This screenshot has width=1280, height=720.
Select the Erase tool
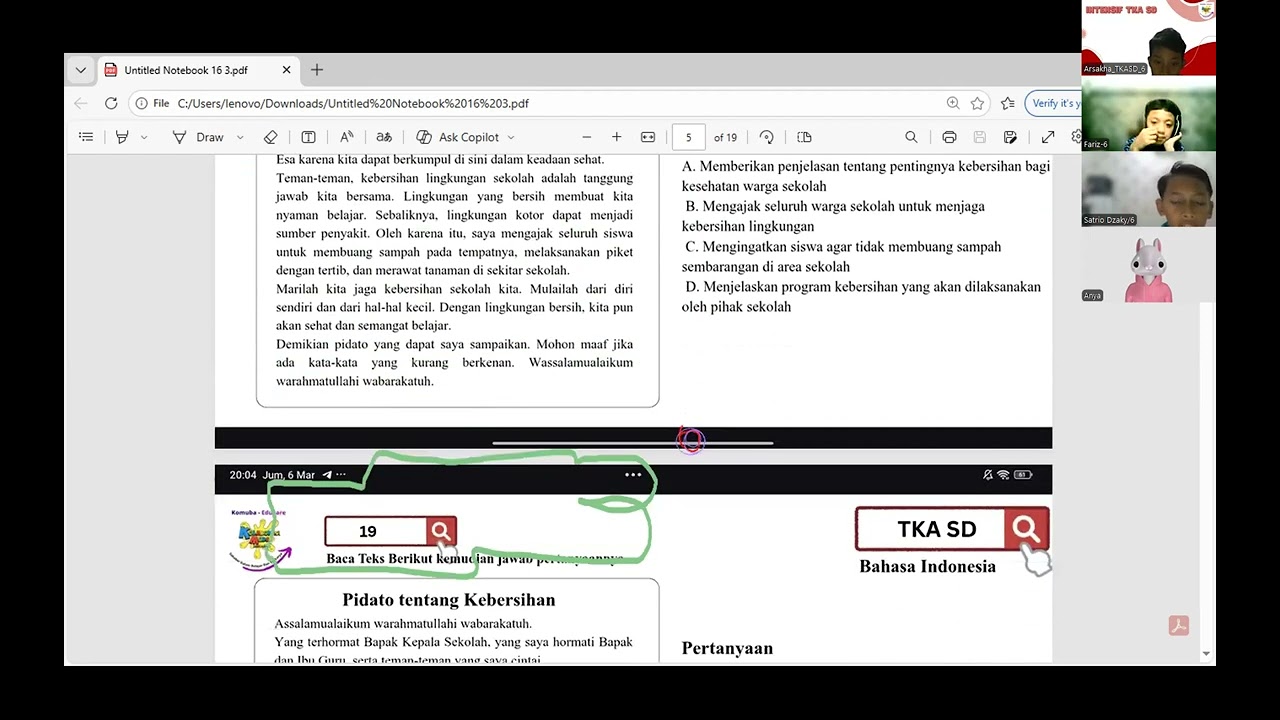[270, 137]
